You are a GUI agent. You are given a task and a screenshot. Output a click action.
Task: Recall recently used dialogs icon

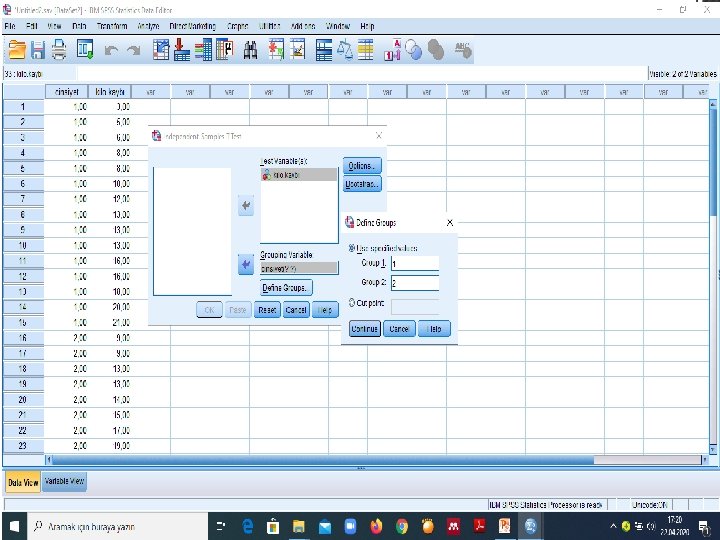pyautogui.click(x=85, y=50)
